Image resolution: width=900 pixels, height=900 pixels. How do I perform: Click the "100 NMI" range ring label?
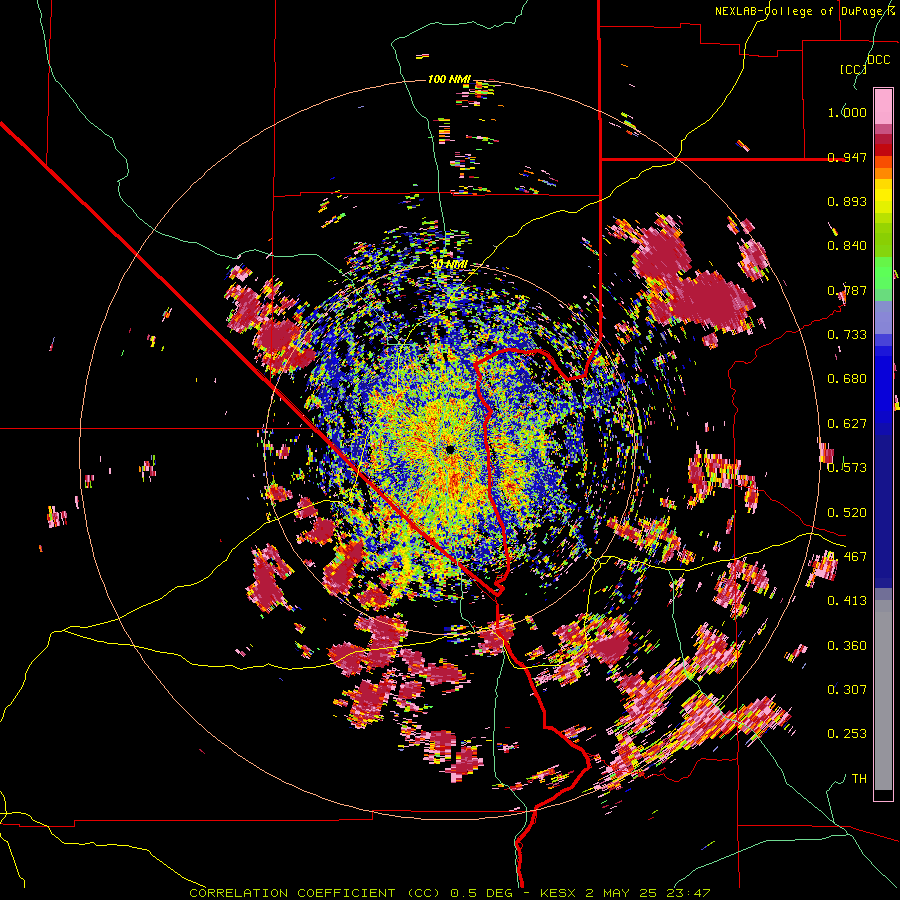point(449,79)
